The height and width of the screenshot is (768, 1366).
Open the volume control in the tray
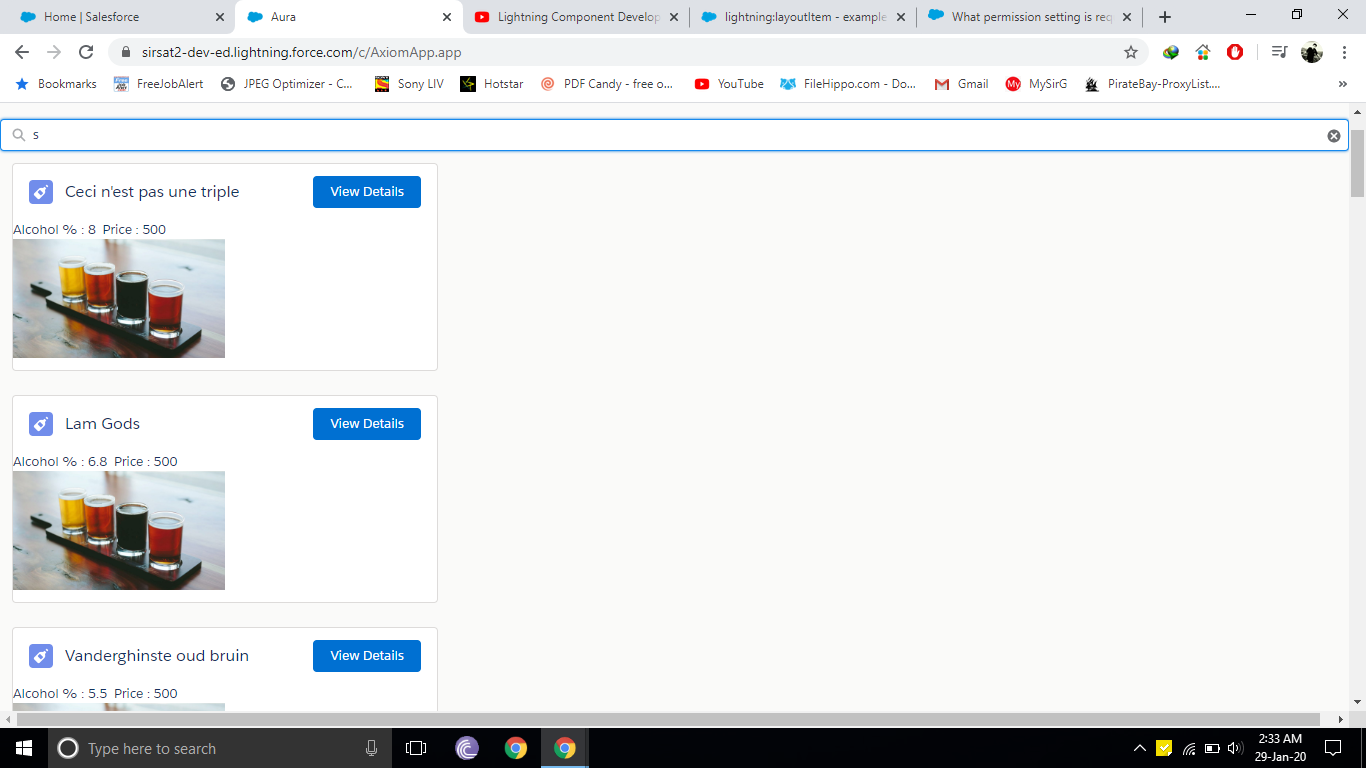1235,748
